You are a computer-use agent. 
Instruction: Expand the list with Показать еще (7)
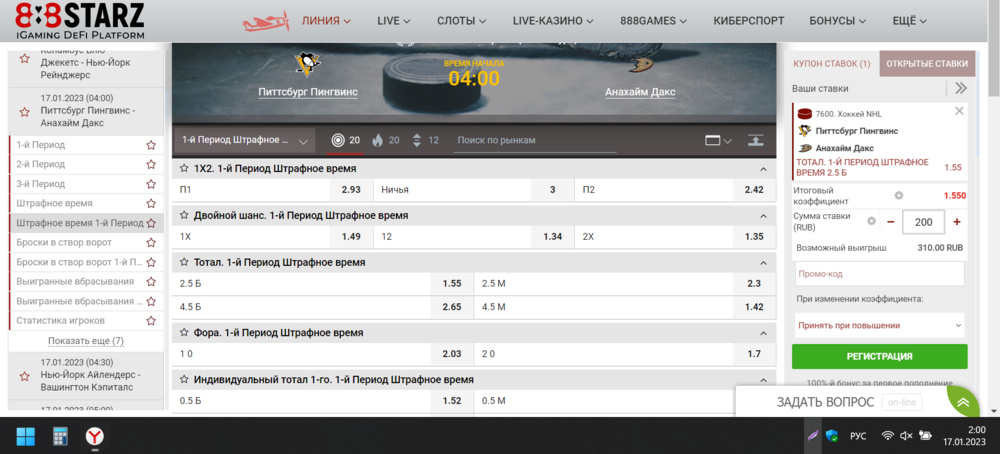pyautogui.click(x=86, y=341)
